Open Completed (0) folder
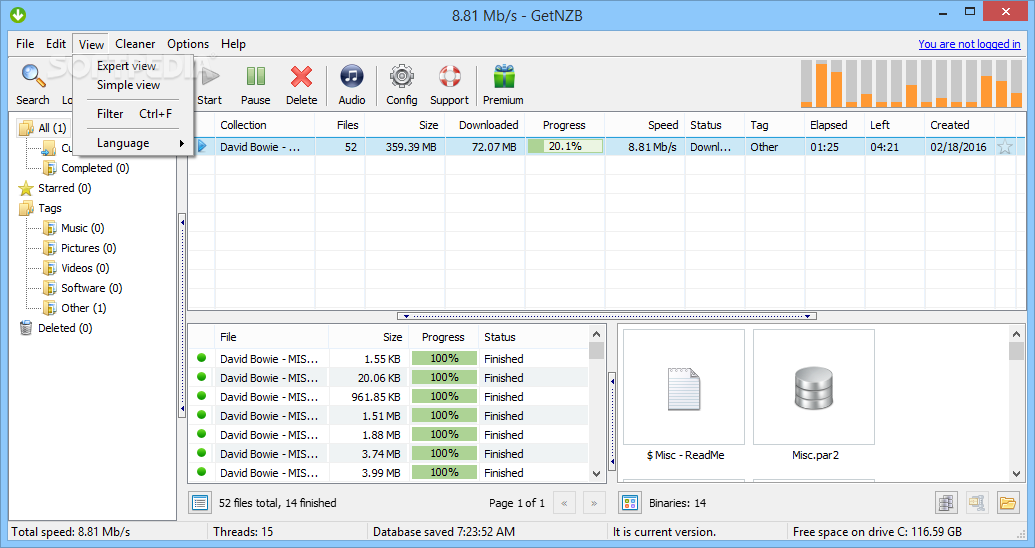 [x=86, y=168]
